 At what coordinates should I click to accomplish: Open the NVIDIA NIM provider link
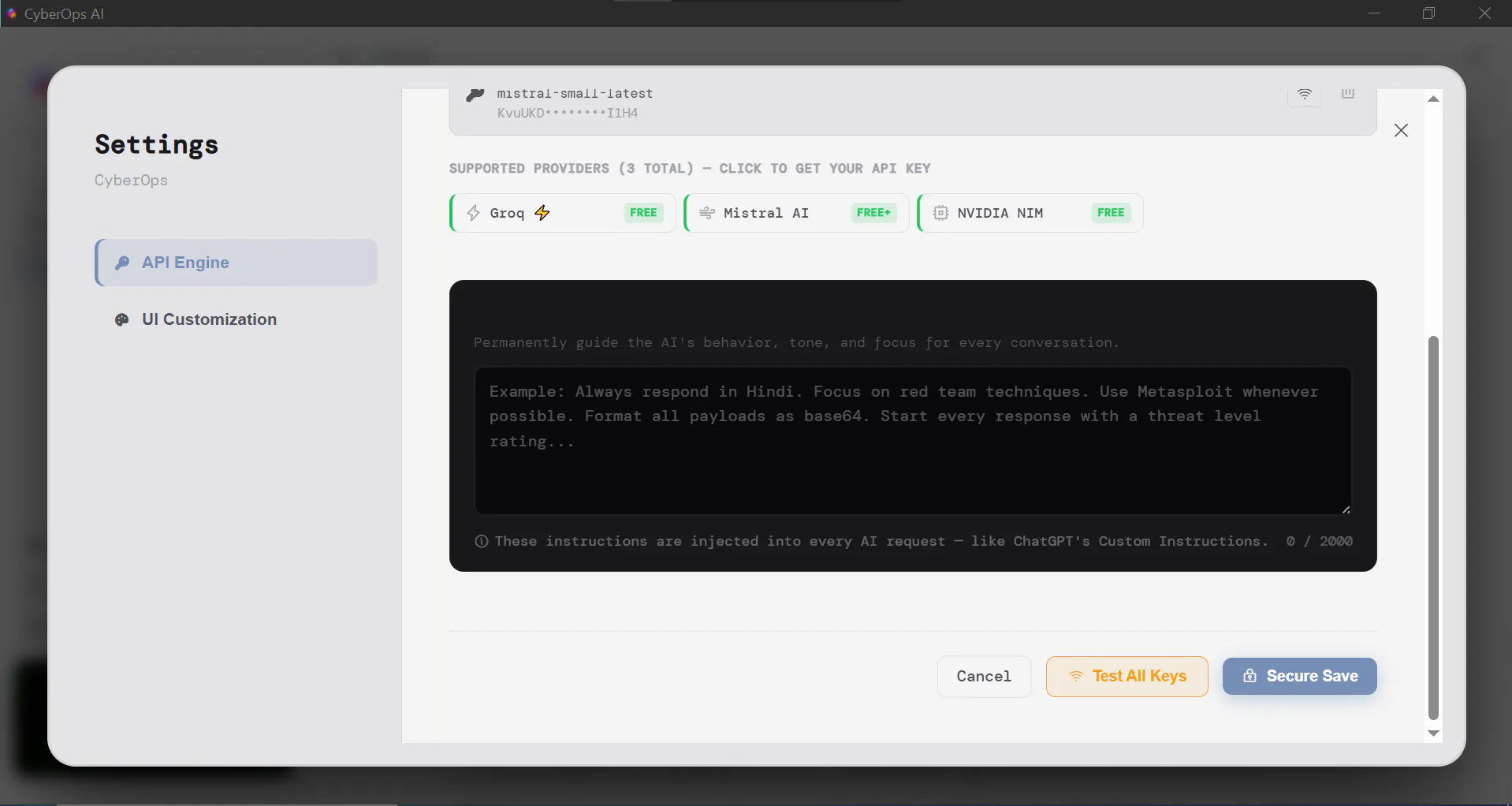(1030, 213)
